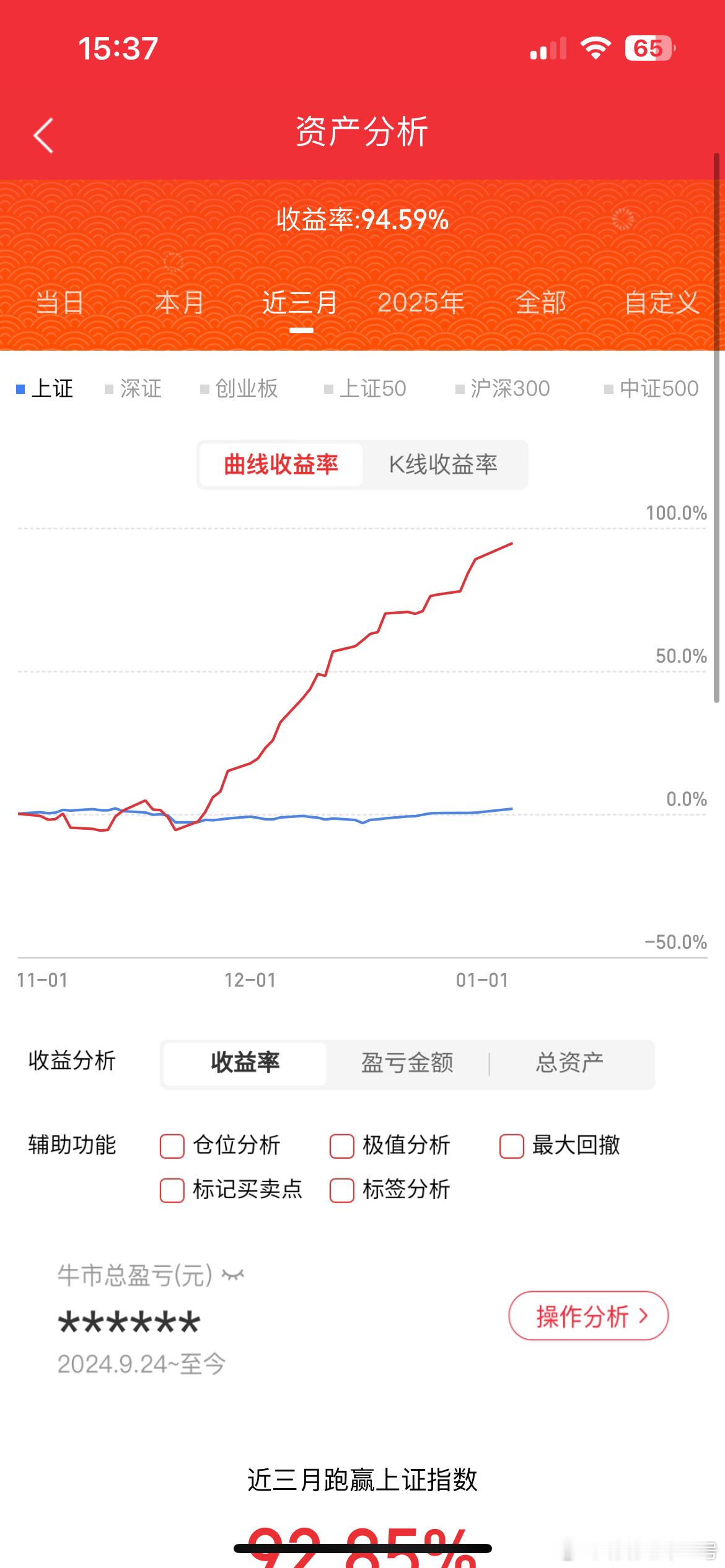
Task: Enable the 仓位分析 checkbox
Action: tap(172, 1146)
